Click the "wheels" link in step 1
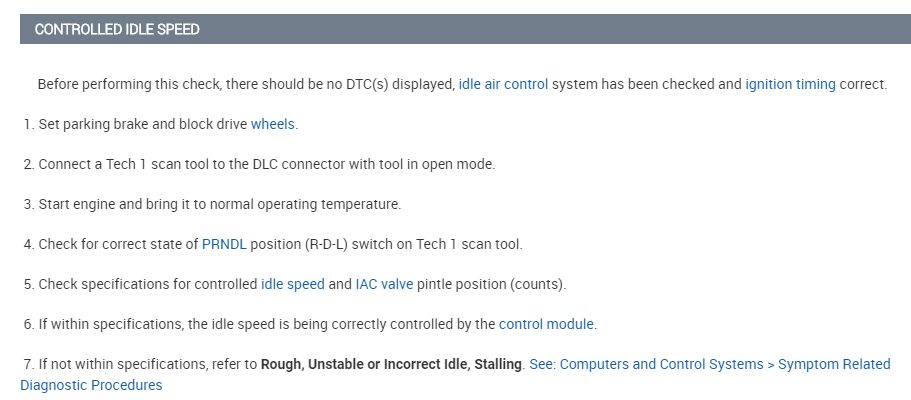Screen dimensions: 911x400 tap(273, 124)
